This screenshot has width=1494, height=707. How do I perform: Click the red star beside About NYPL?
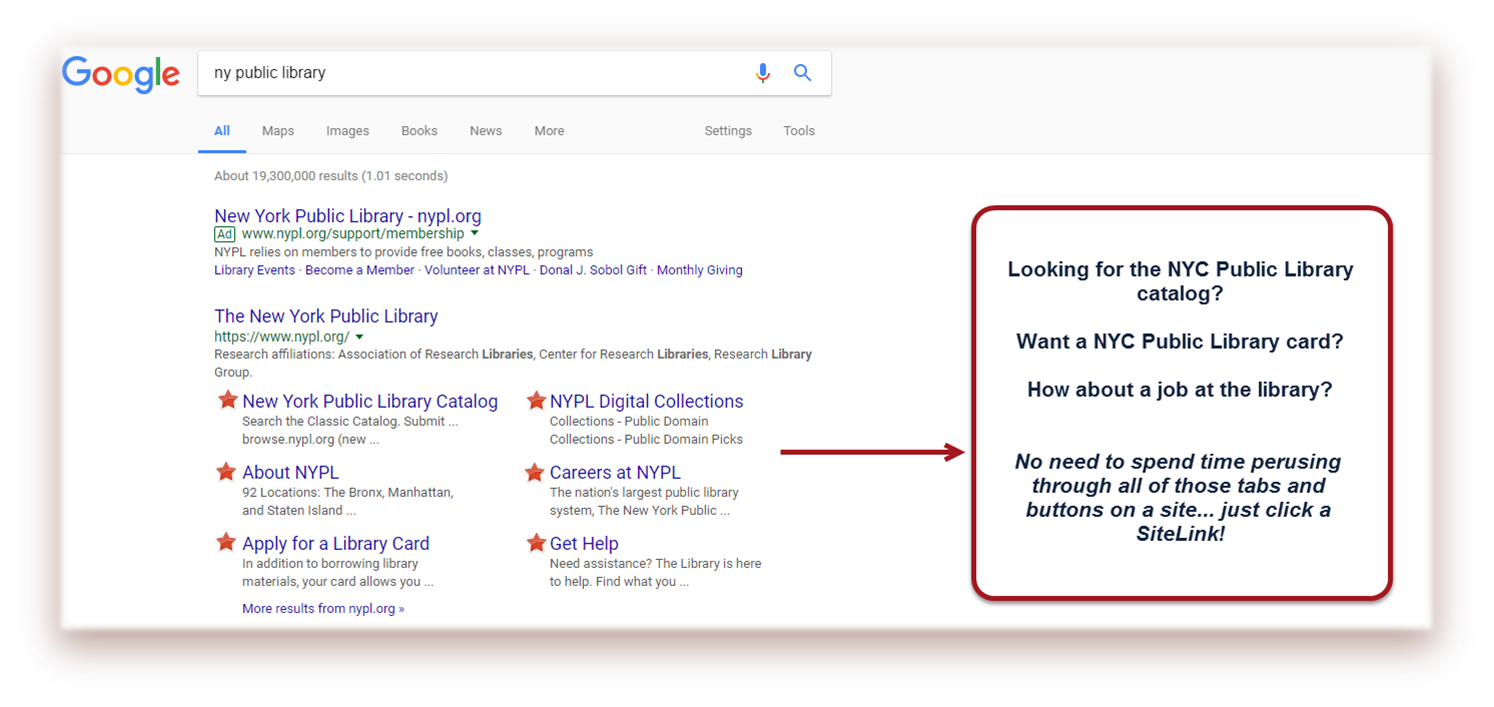[228, 472]
